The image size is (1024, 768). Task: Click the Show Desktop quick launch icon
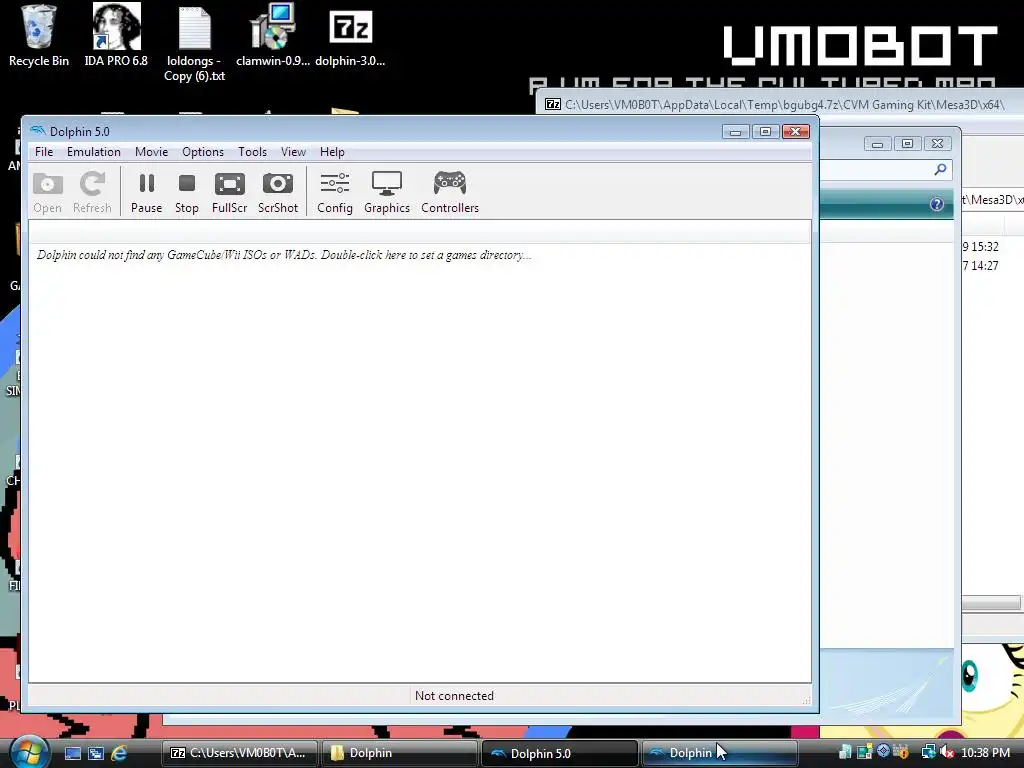(72, 753)
